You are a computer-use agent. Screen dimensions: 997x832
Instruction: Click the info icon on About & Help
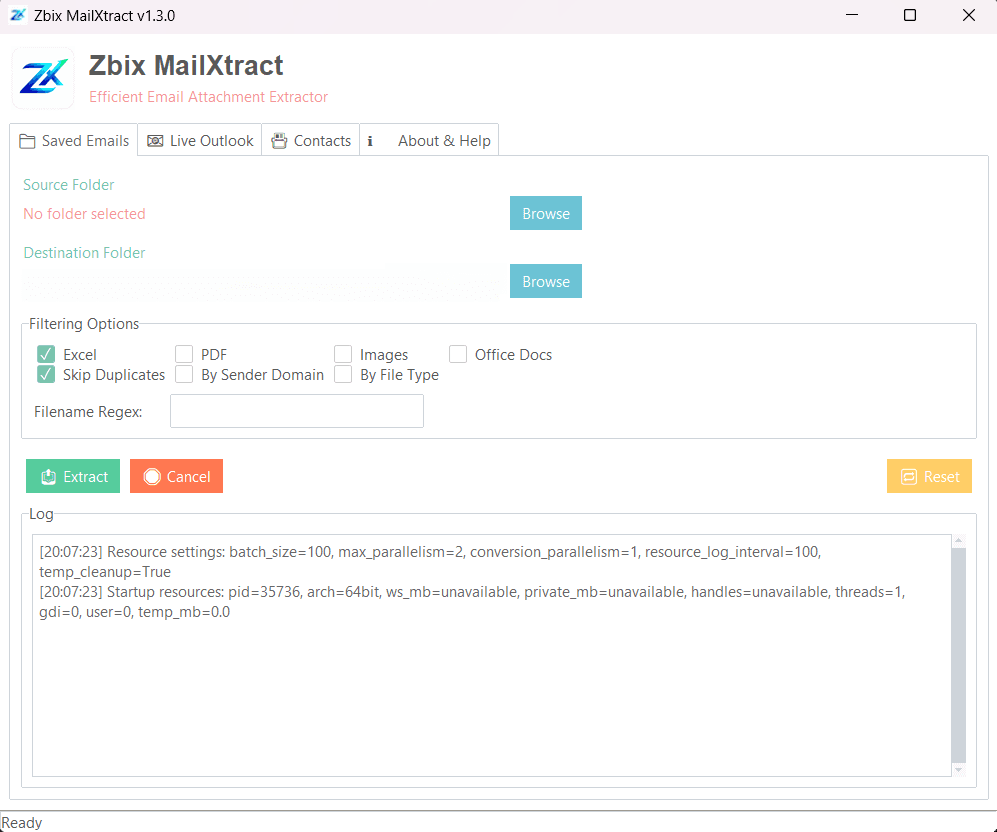point(370,141)
